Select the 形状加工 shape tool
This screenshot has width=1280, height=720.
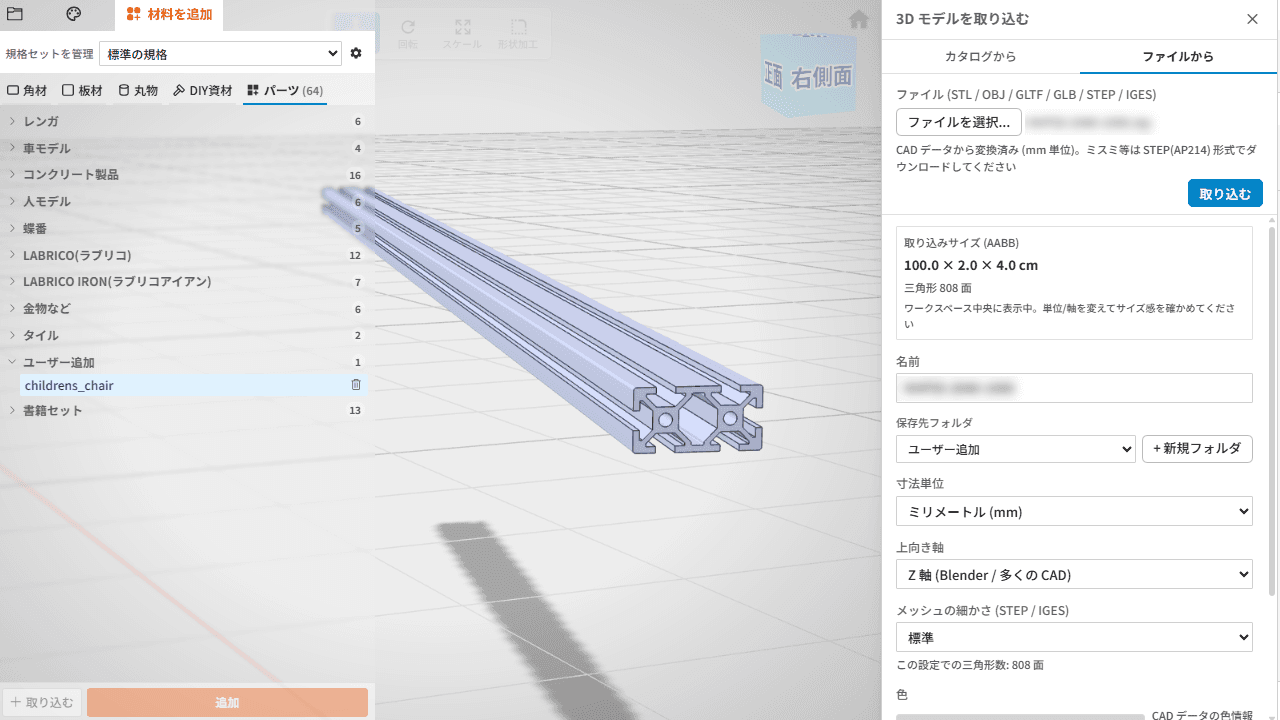[518, 34]
